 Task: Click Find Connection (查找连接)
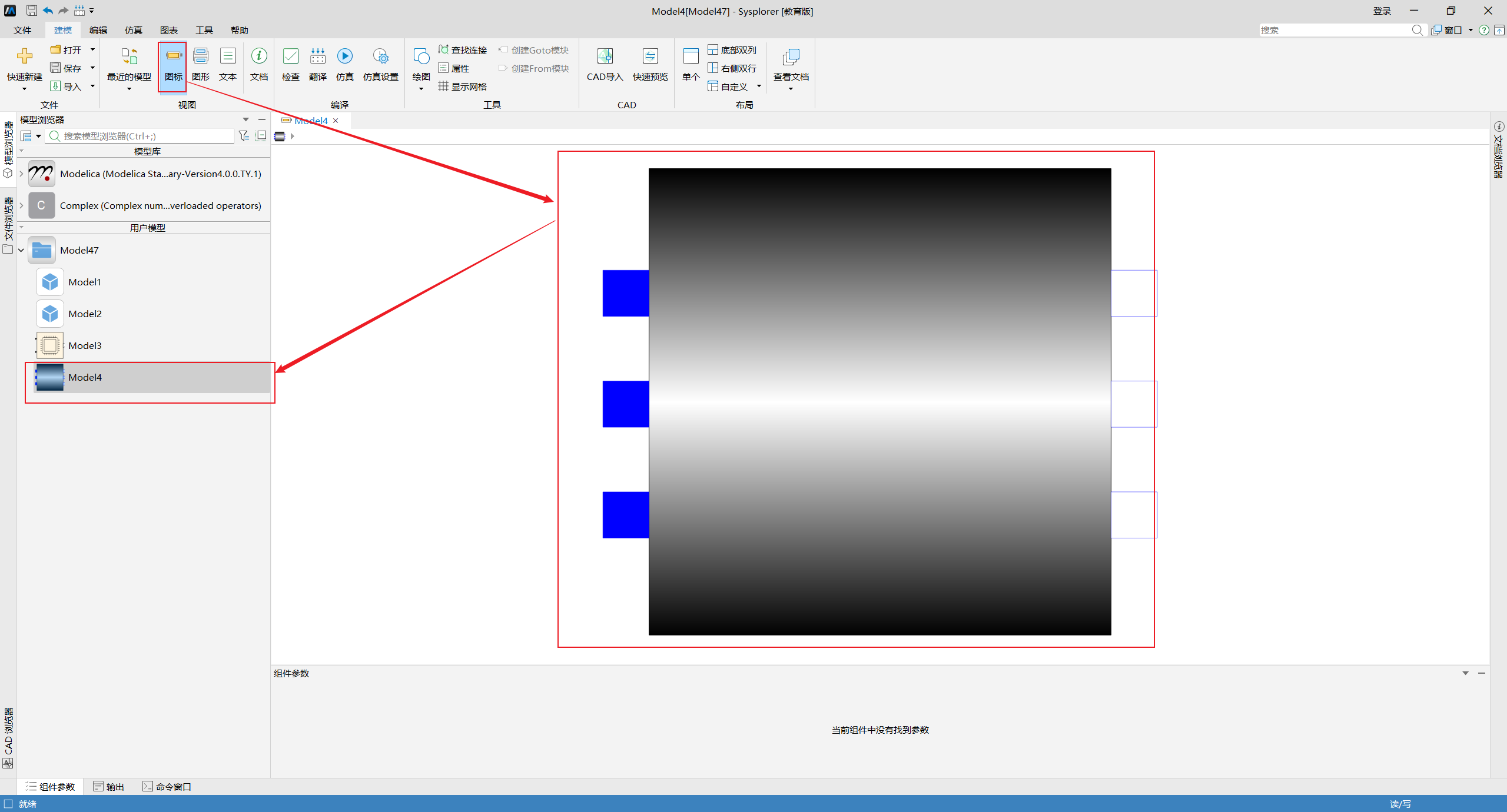[x=463, y=50]
